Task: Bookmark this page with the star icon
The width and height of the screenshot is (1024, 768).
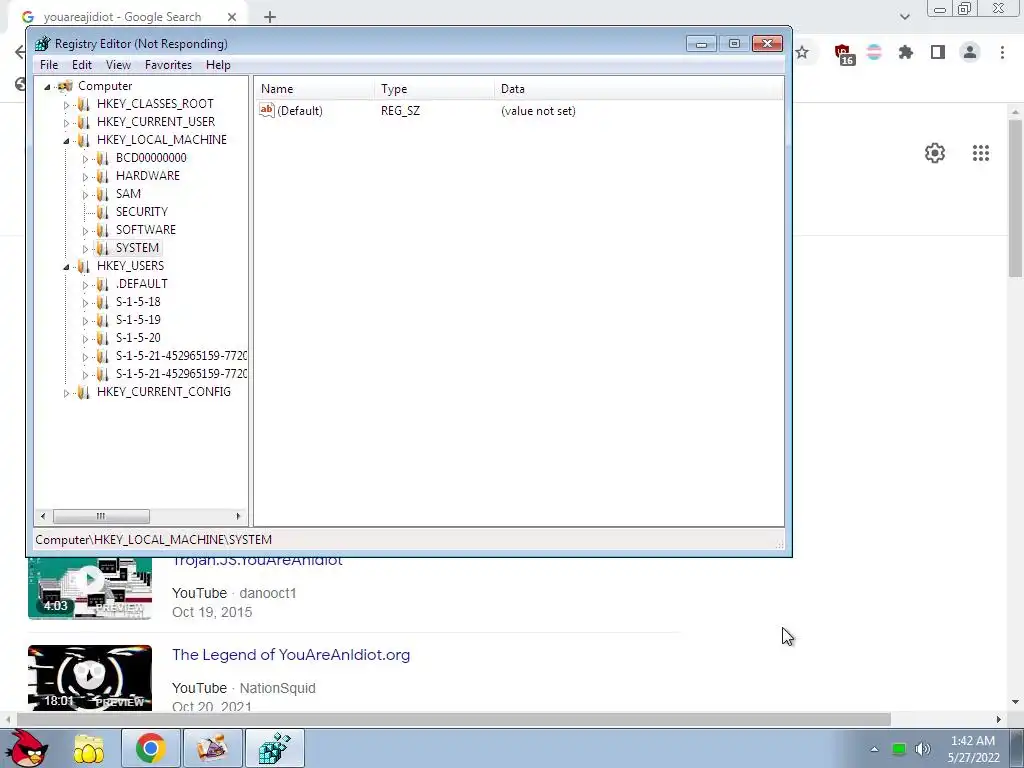Action: tap(803, 52)
